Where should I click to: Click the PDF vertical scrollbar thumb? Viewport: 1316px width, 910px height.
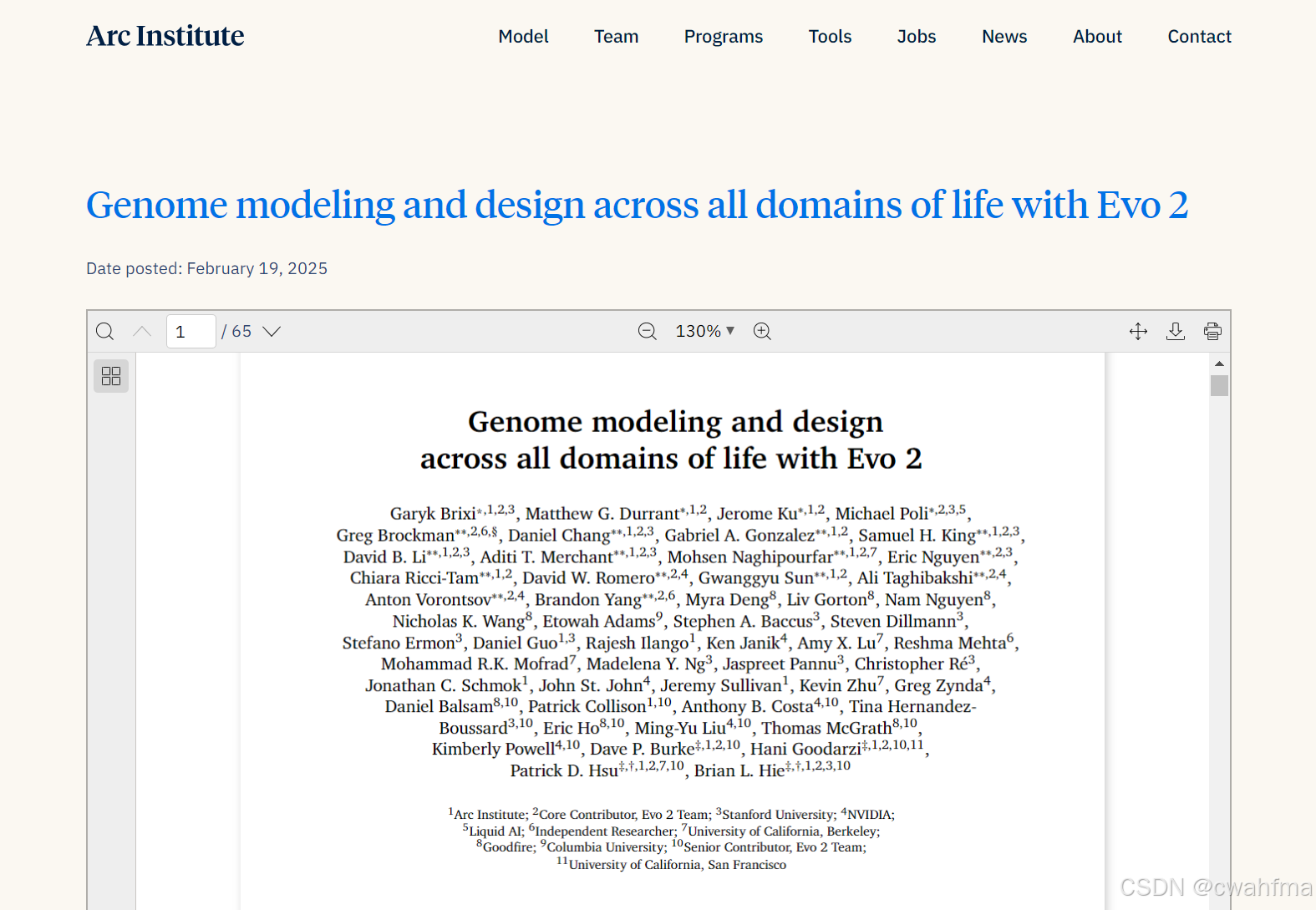click(1220, 385)
